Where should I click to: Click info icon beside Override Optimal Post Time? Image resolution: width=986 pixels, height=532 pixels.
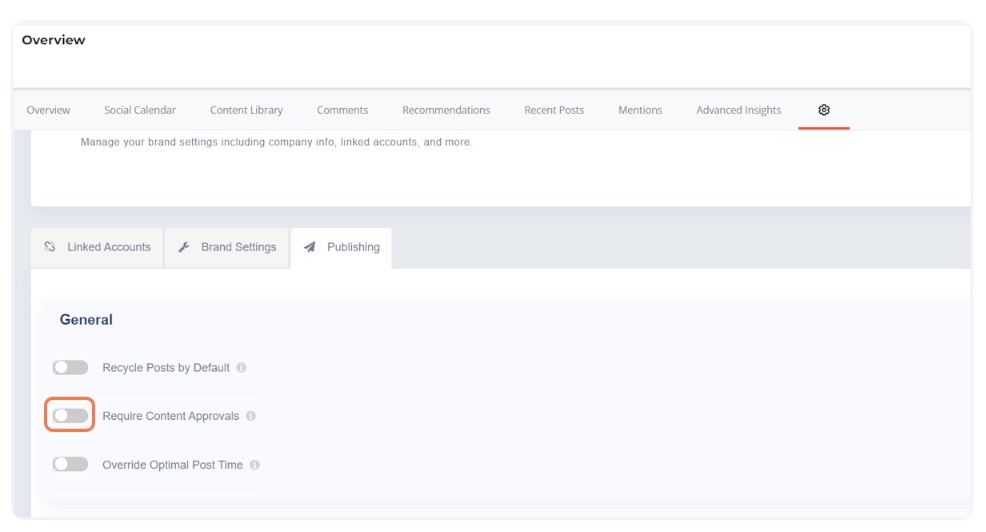255,465
